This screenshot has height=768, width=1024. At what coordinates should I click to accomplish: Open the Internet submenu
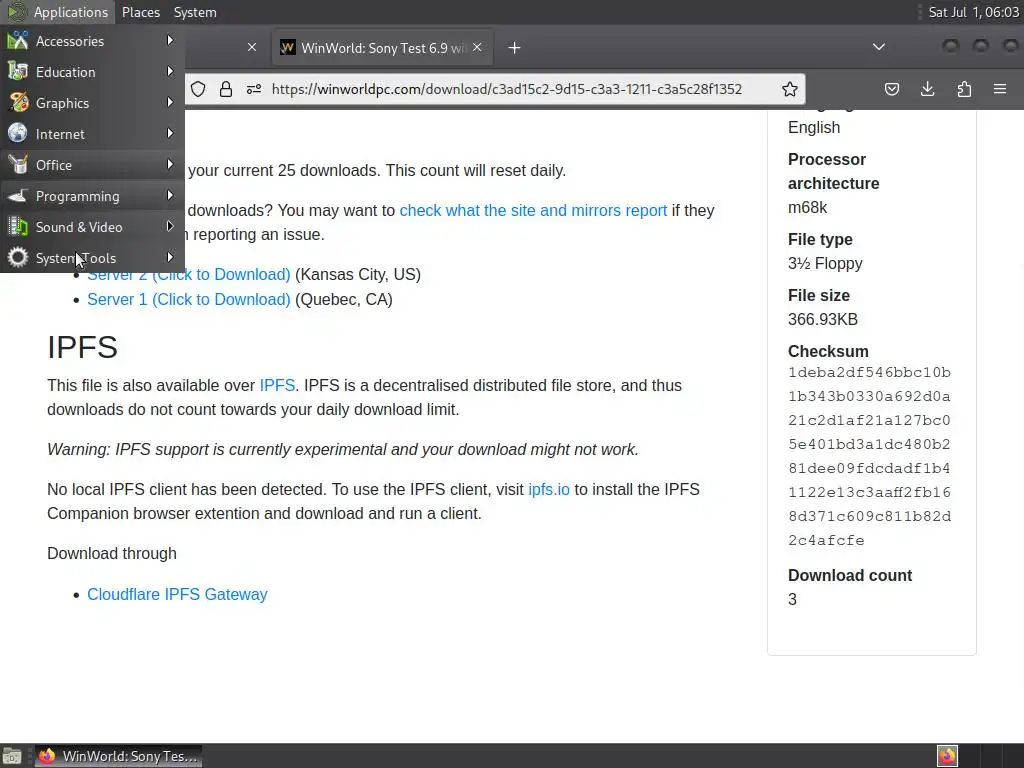(x=92, y=134)
